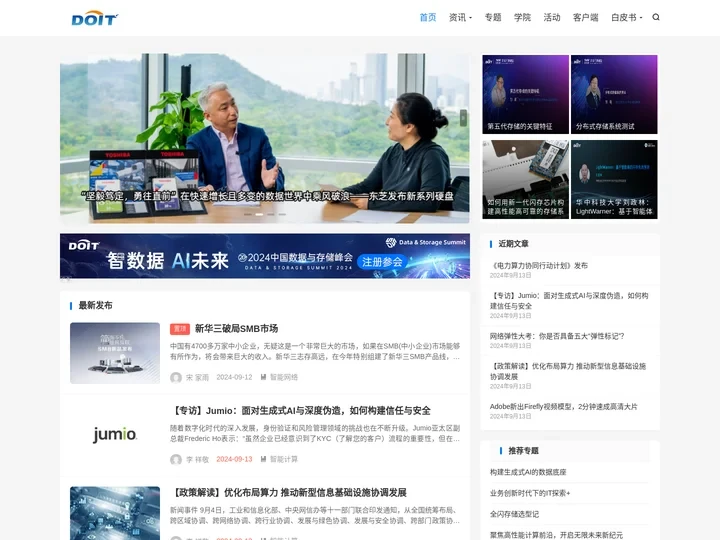Image resolution: width=720 pixels, height=540 pixels.
Task: Click date 2024-09-12 on 新华三 article
Action: (x=234, y=377)
